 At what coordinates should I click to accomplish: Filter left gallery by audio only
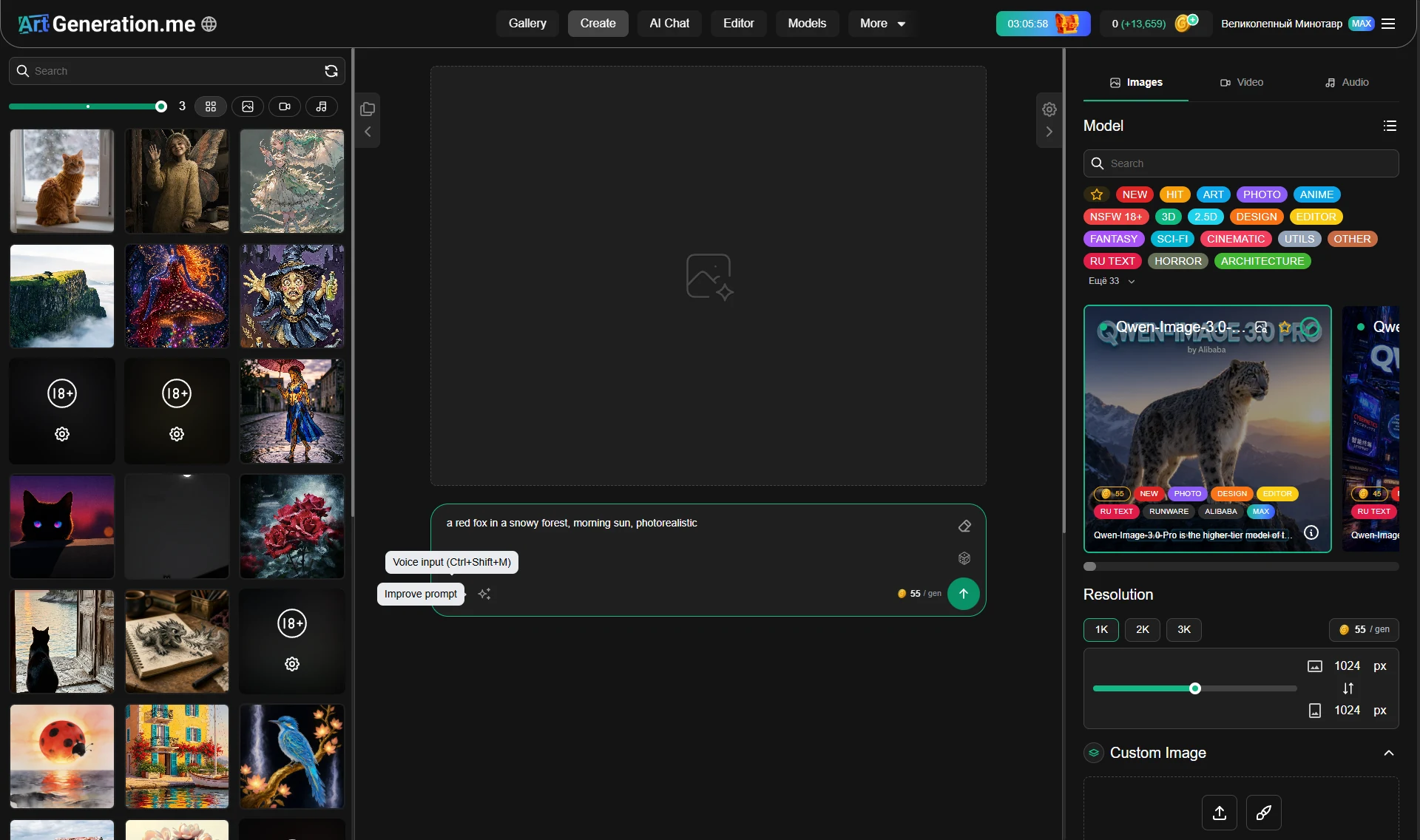pyautogui.click(x=322, y=106)
